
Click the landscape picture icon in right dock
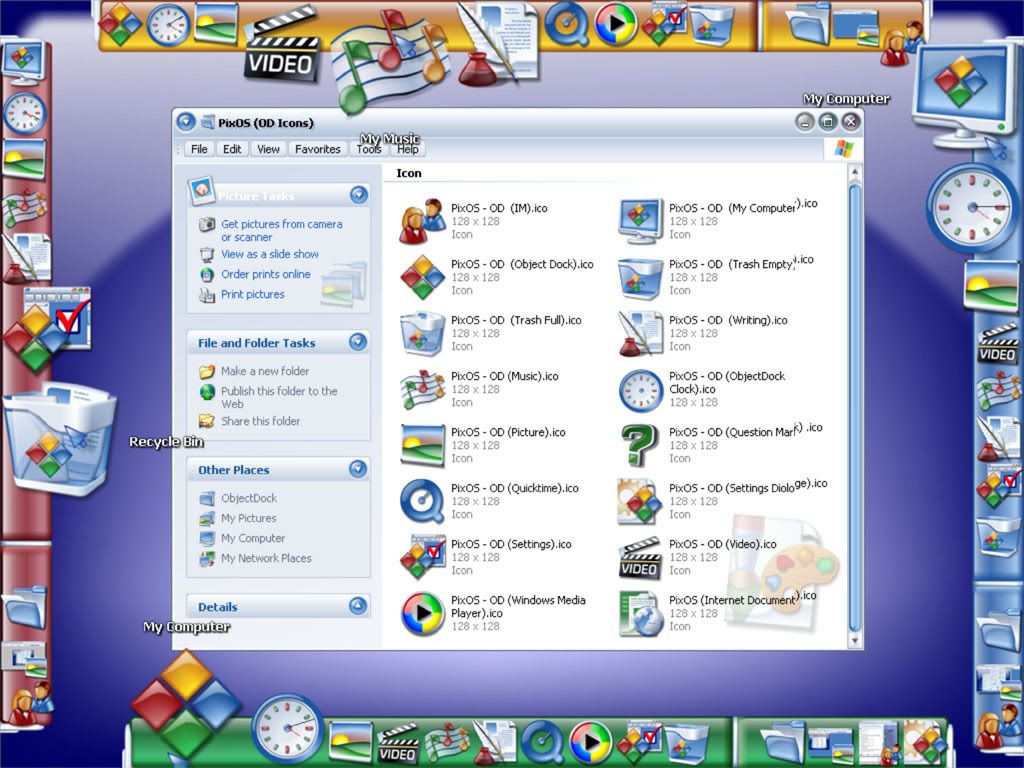[x=991, y=285]
